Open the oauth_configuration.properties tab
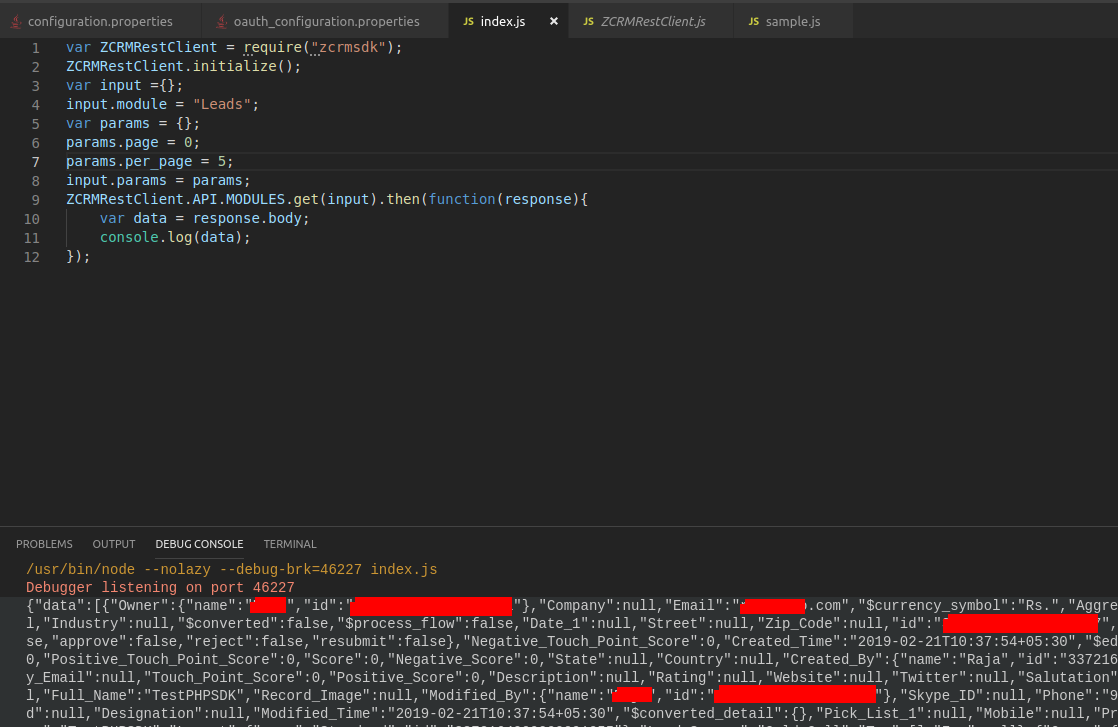1118x727 pixels. click(327, 21)
